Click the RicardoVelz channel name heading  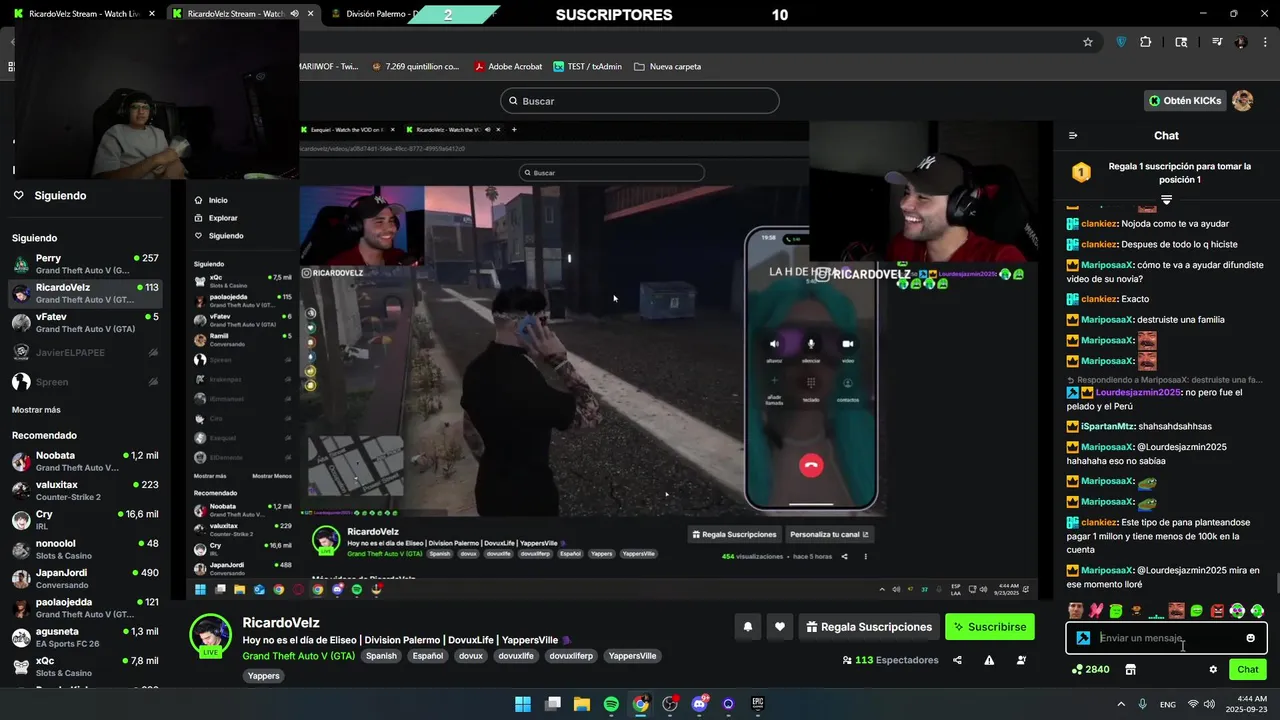coord(281,622)
